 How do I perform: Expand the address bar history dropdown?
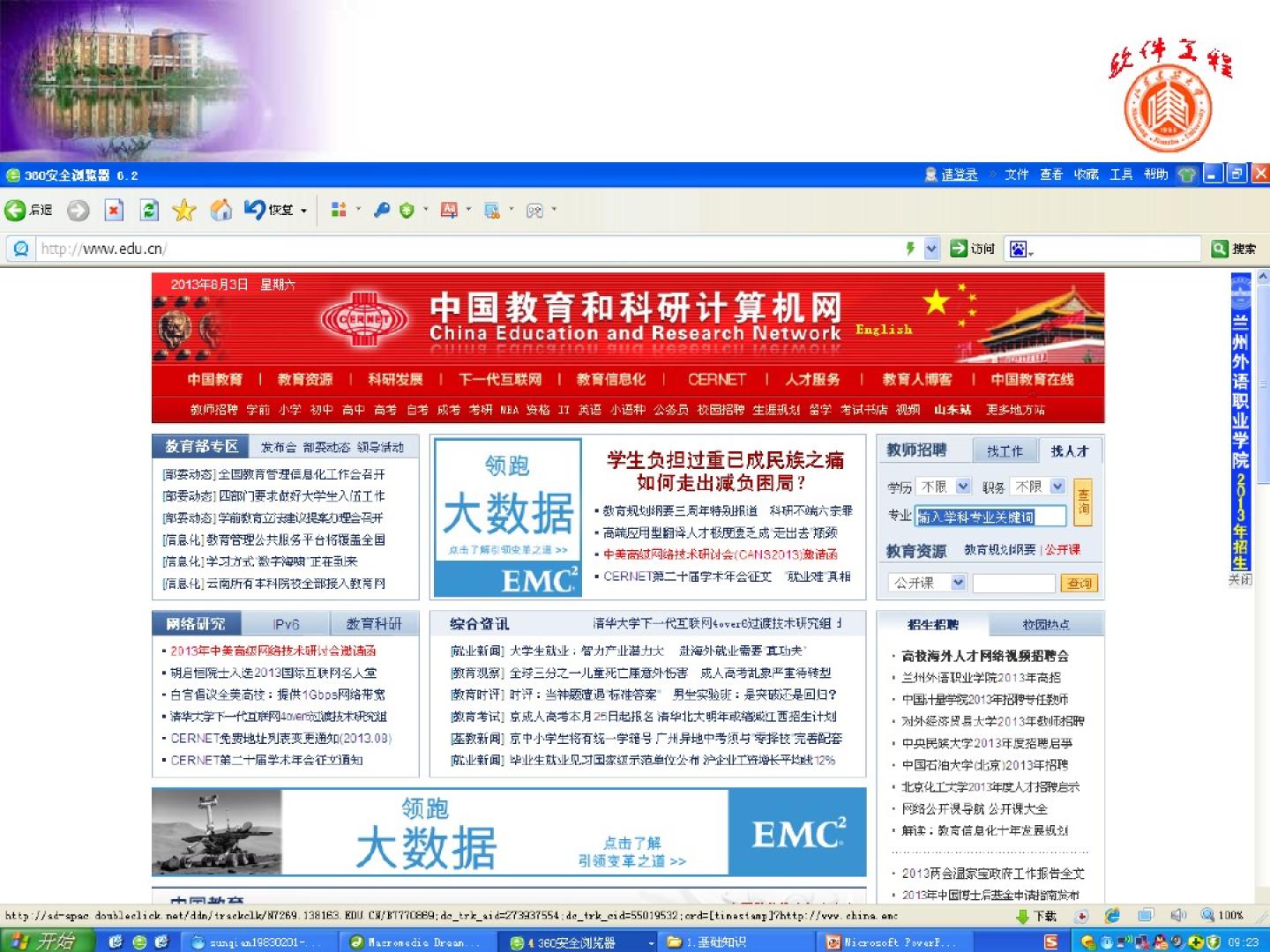[x=931, y=249]
